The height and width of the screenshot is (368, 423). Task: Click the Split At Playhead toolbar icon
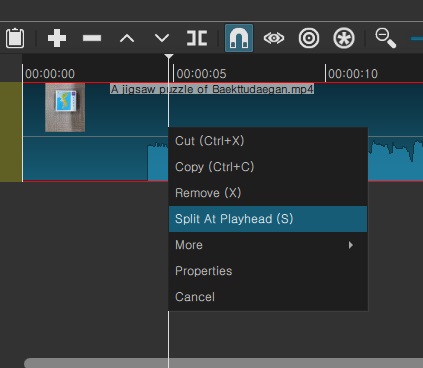(197, 38)
